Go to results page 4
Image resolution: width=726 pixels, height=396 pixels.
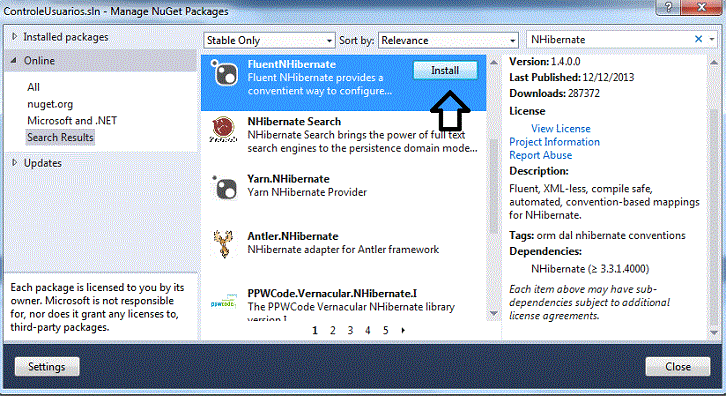tap(368, 330)
